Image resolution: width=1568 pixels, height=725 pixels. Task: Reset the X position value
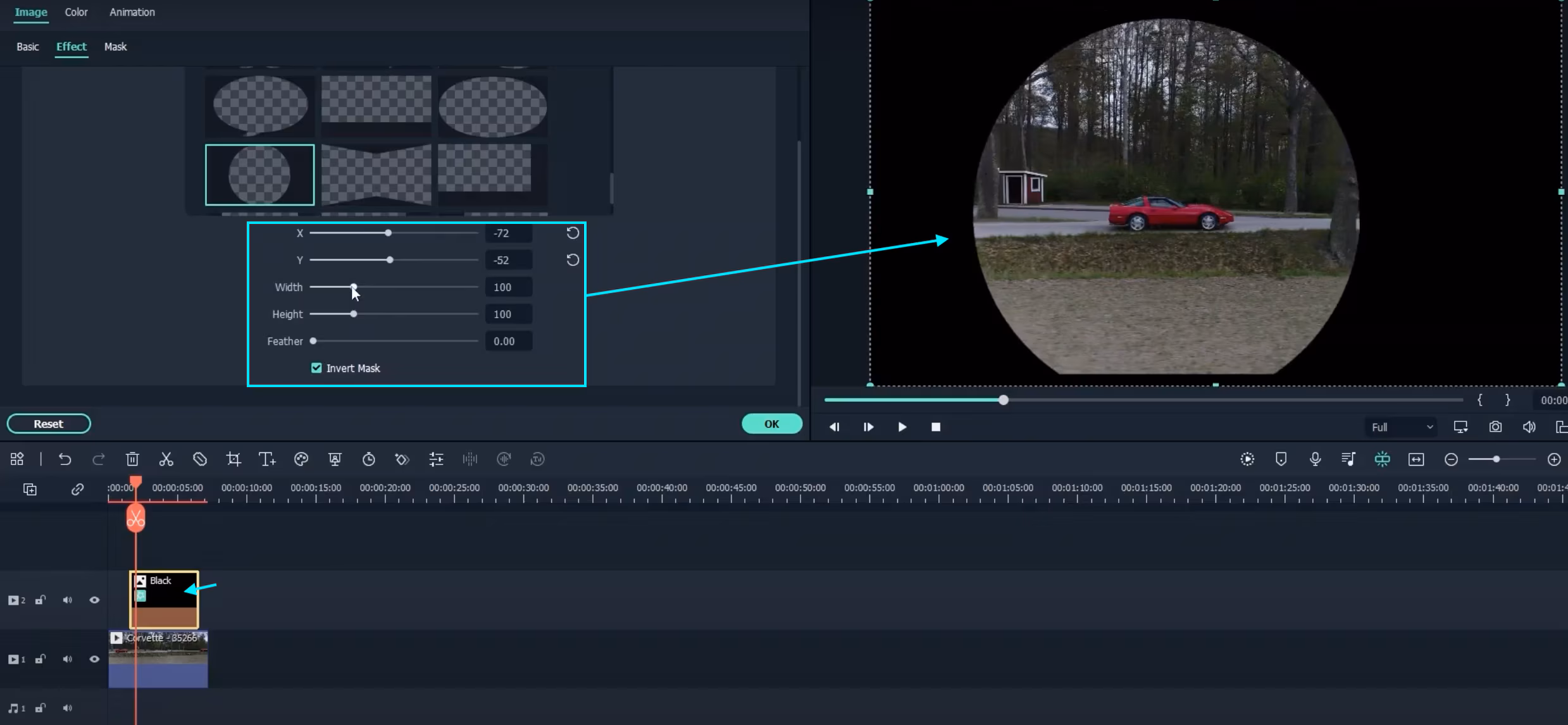573,233
